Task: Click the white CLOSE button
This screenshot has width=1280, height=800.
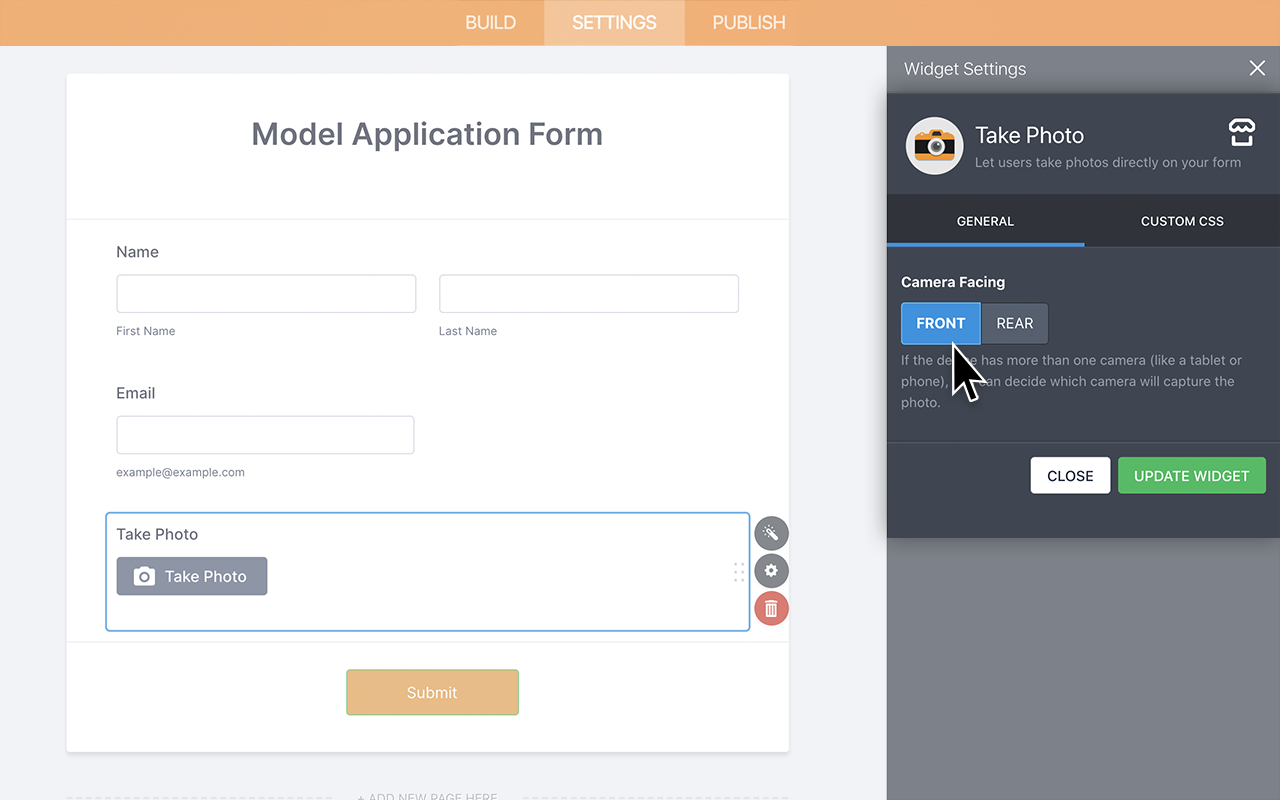Action: (x=1070, y=476)
